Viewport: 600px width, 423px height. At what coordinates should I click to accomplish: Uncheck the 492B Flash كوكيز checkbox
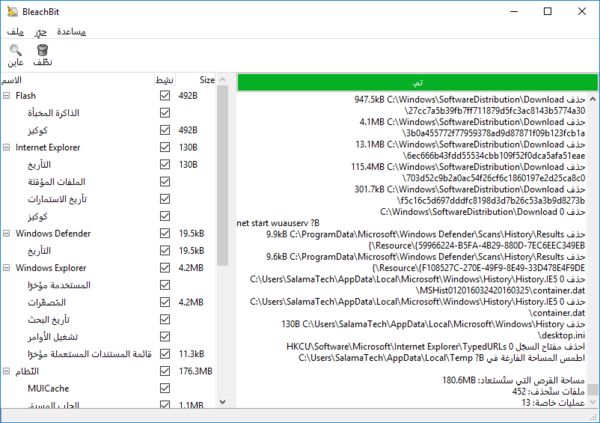[165, 130]
